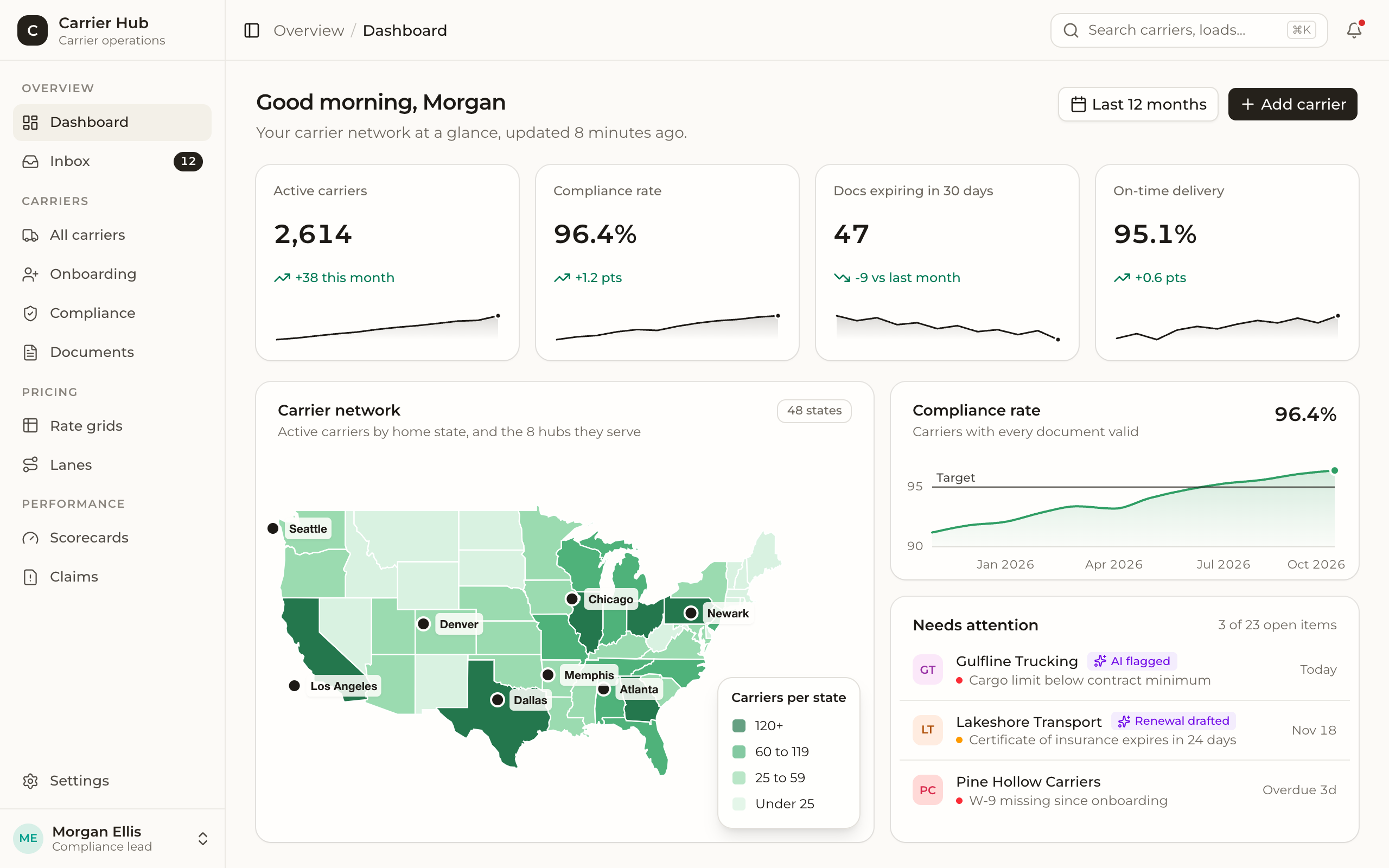This screenshot has width=1389, height=868.
Task: Select the Newark hub marker
Action: pyautogui.click(x=691, y=613)
